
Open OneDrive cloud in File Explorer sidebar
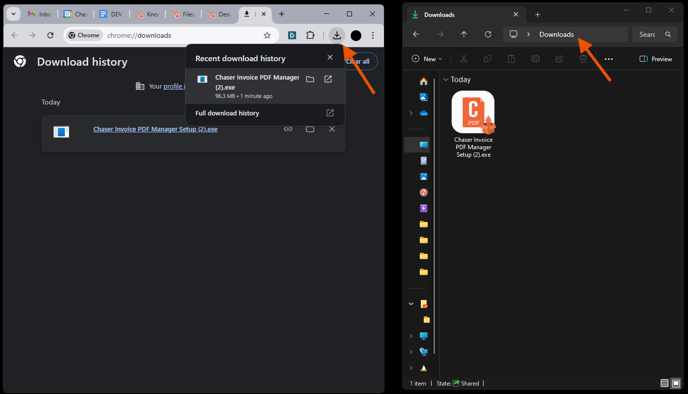pyautogui.click(x=423, y=113)
